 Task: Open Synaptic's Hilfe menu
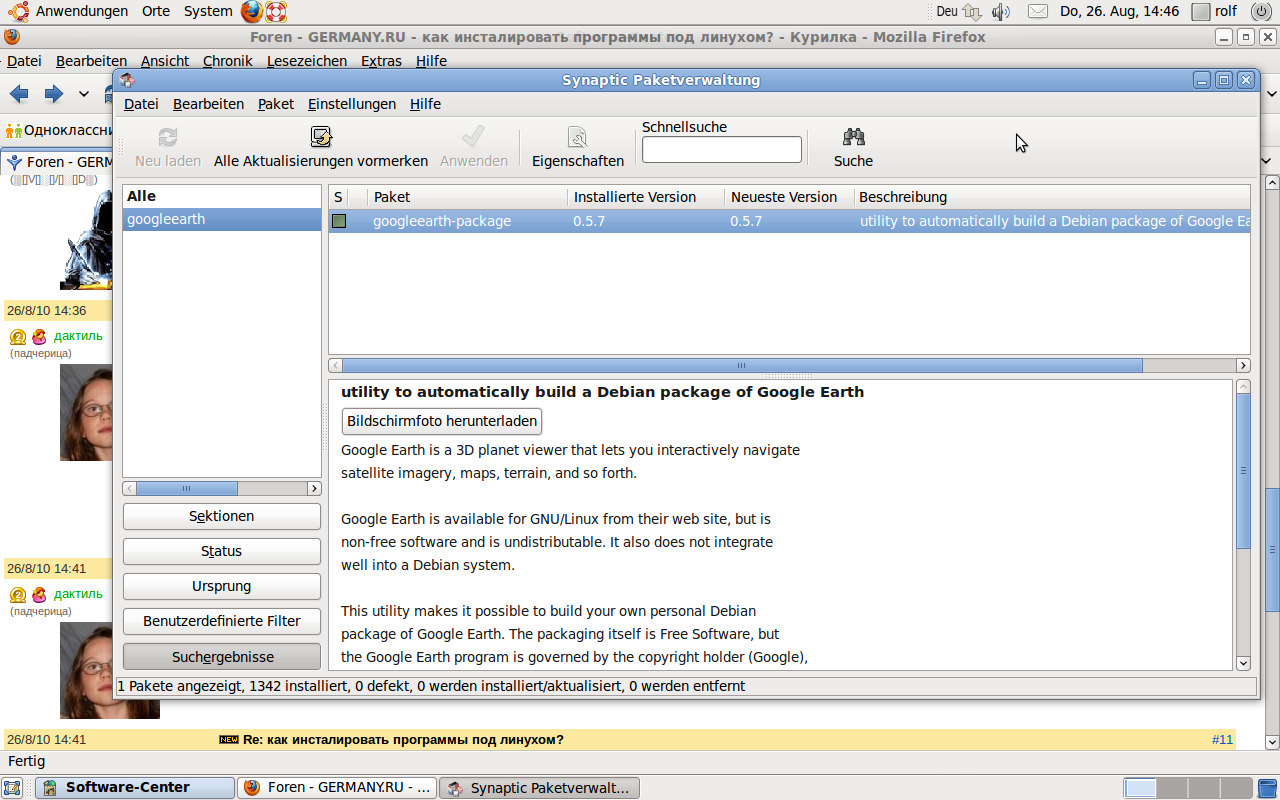pyautogui.click(x=425, y=104)
